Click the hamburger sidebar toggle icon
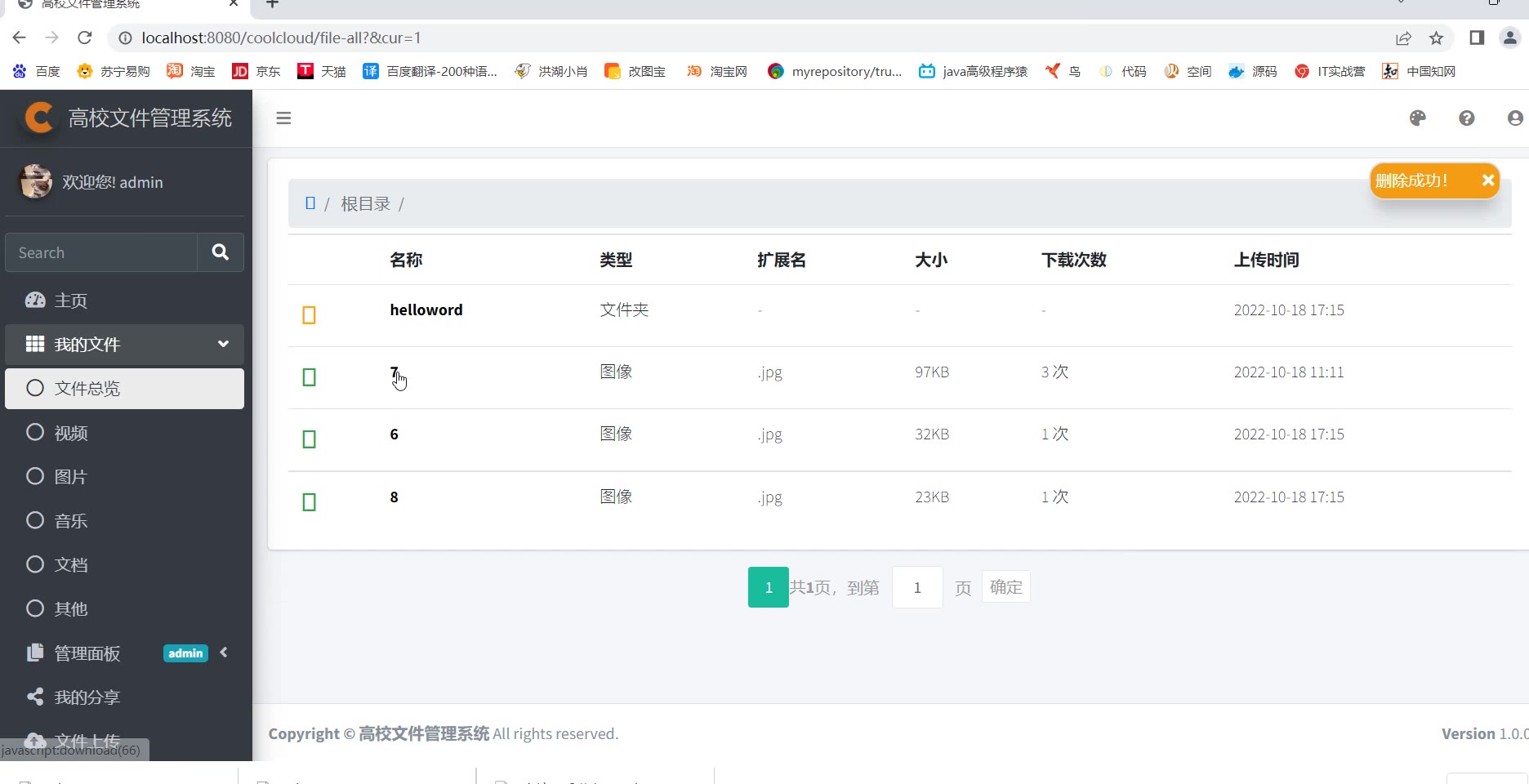This screenshot has height=784, width=1529. pos(283,118)
